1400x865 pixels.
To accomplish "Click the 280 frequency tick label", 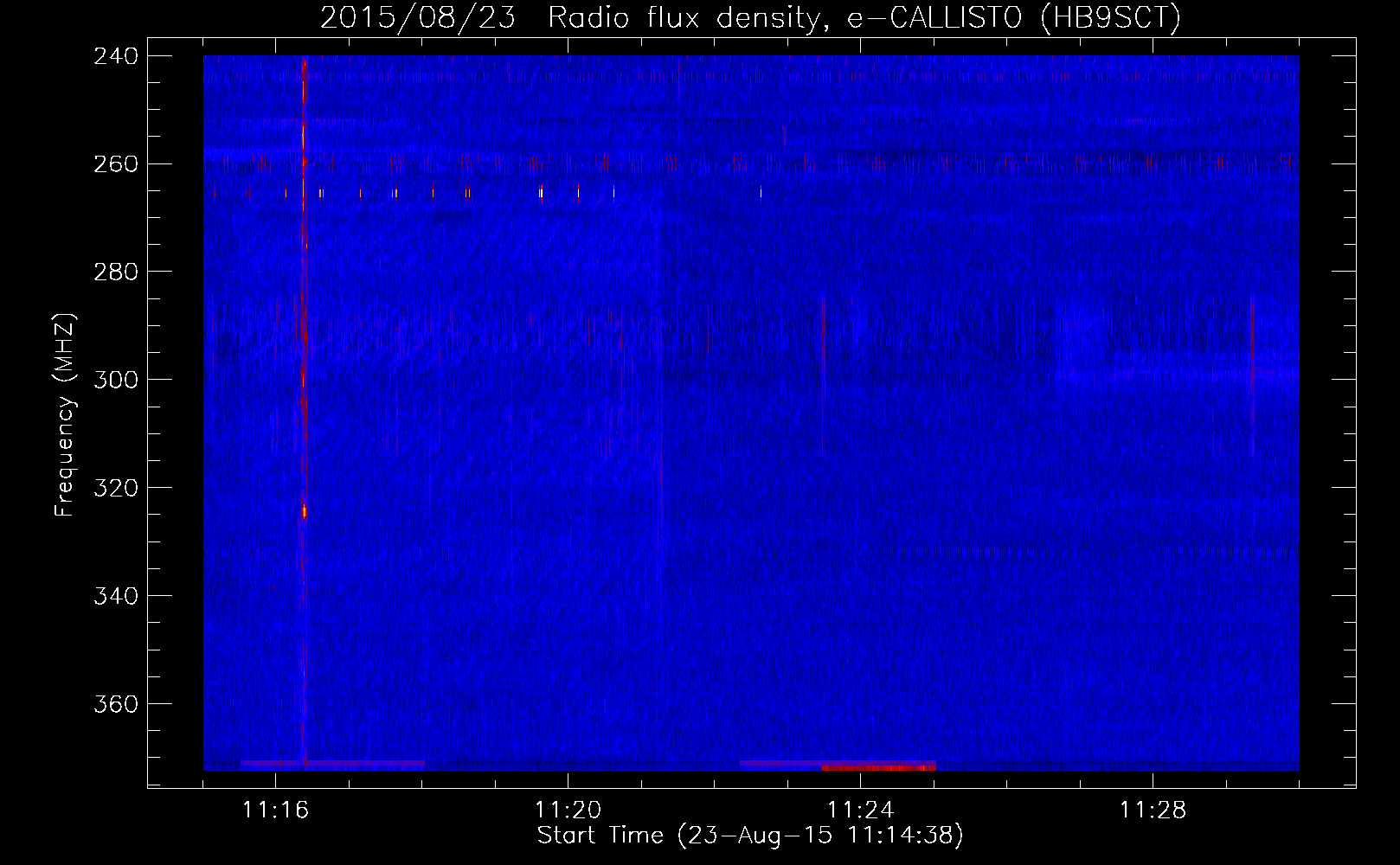I will pyautogui.click(x=116, y=272).
